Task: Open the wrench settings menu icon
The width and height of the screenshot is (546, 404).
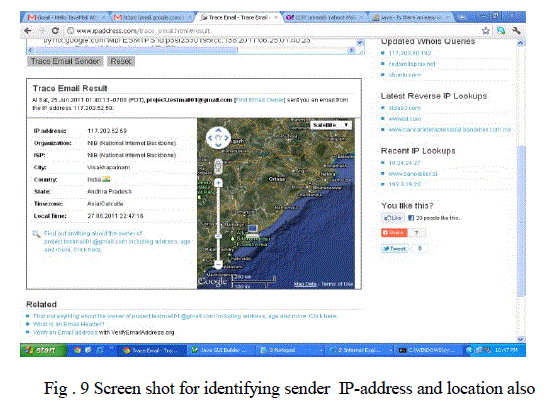Action: pyautogui.click(x=516, y=31)
